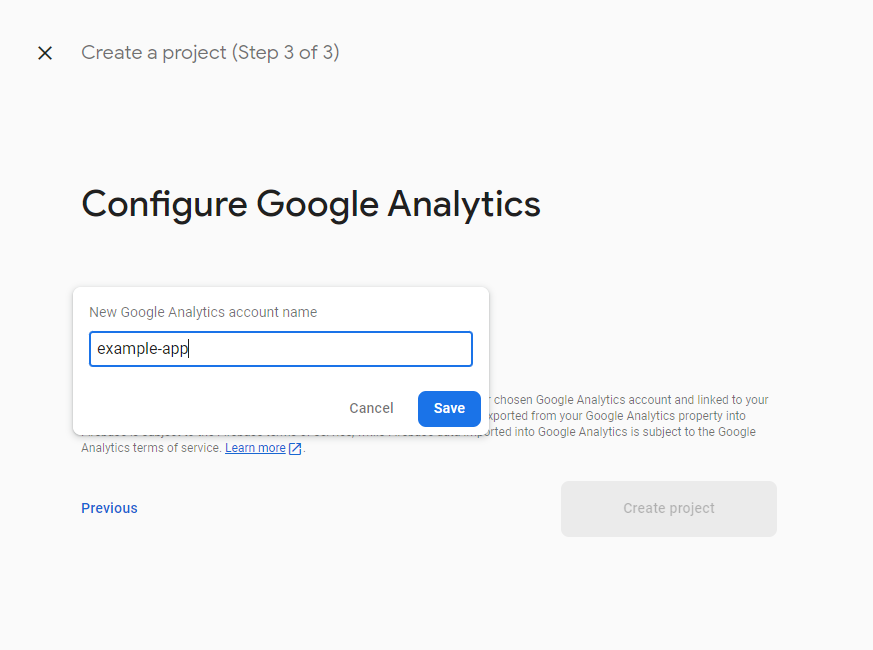This screenshot has width=873, height=650.
Task: Open the Learn more link
Action: pos(255,448)
